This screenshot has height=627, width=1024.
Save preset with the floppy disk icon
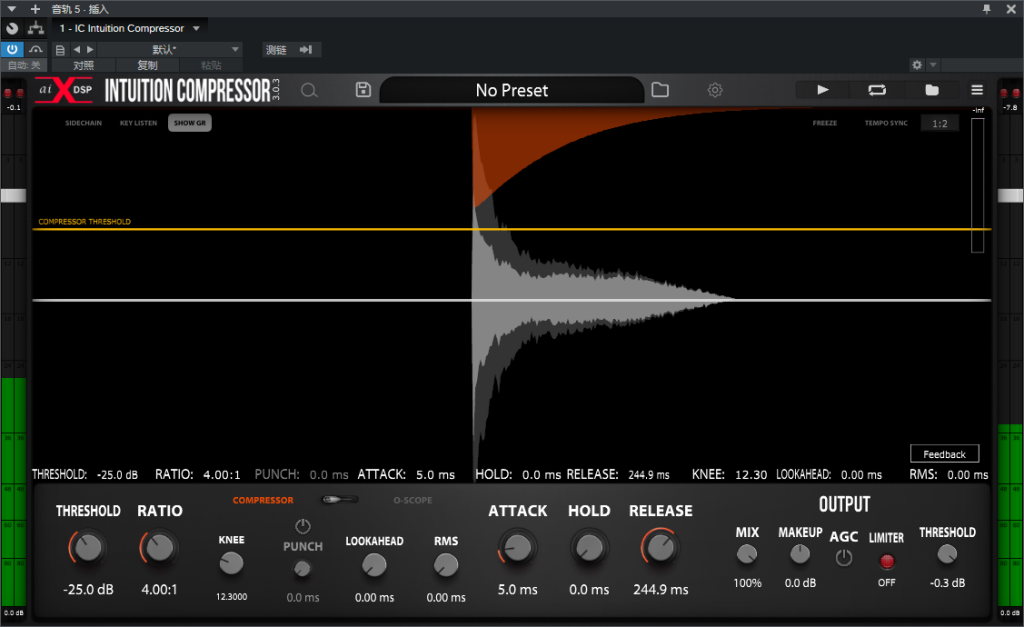point(363,90)
